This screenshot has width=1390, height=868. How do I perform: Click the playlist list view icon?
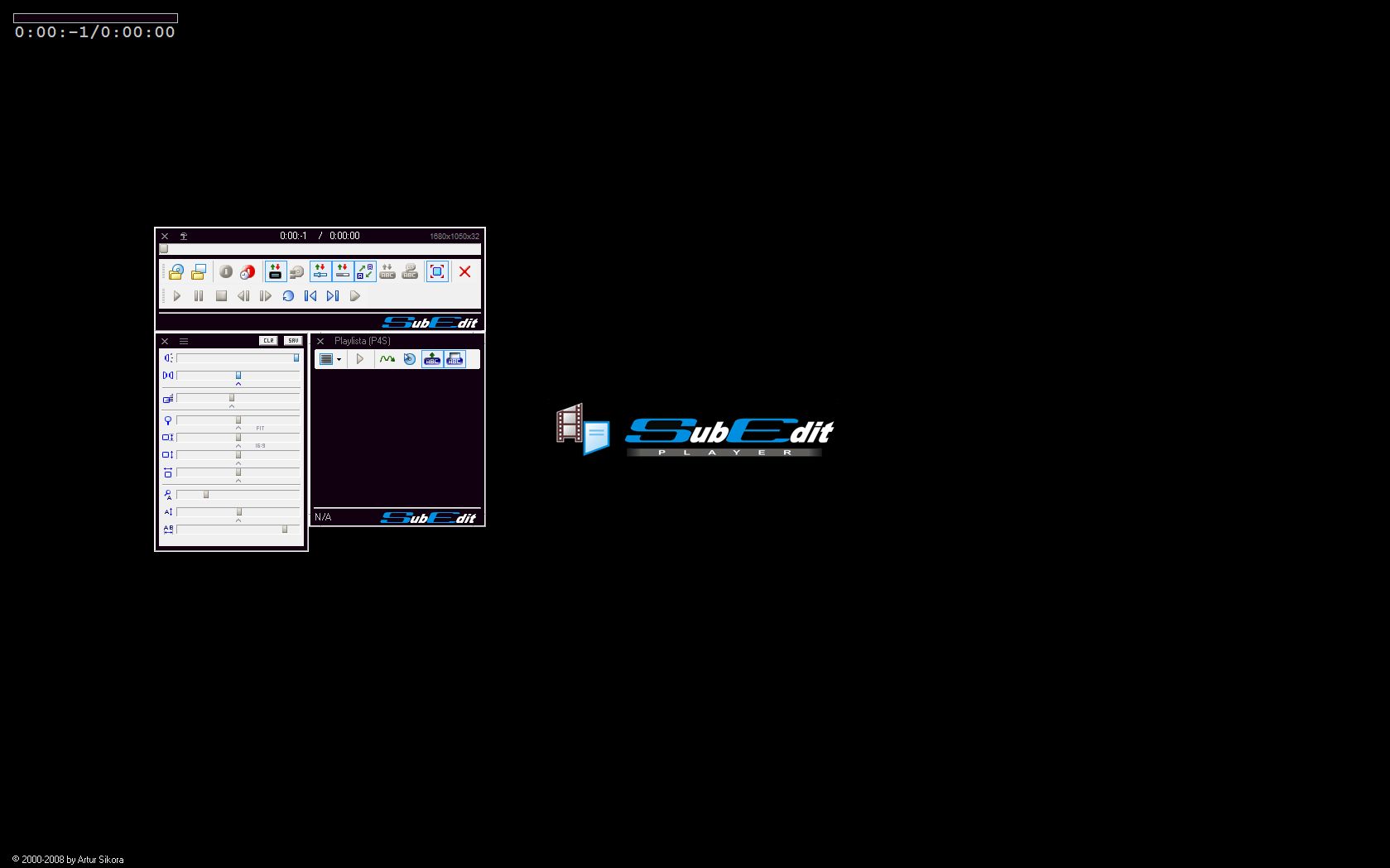click(326, 359)
